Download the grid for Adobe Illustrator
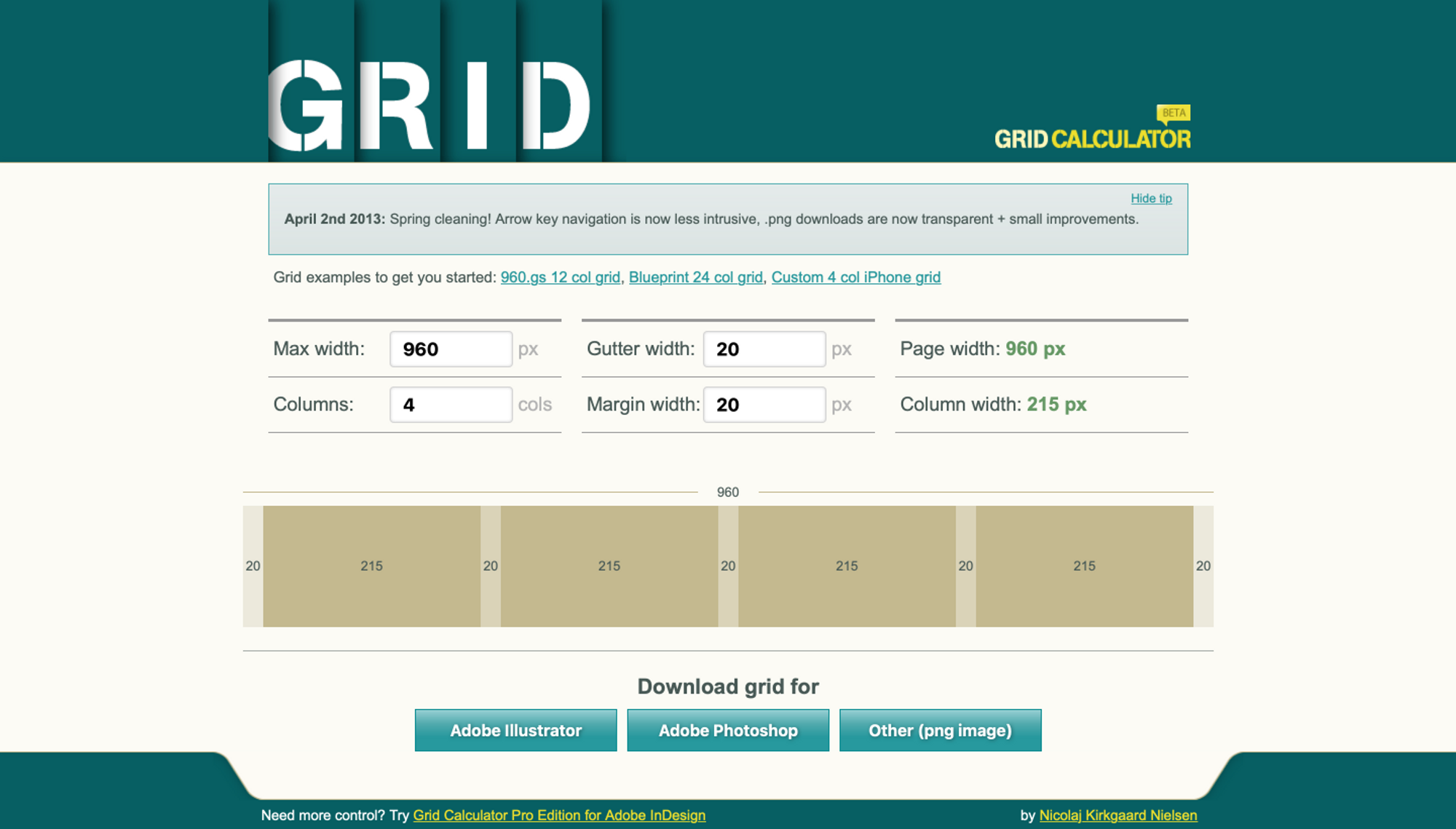The image size is (1456, 829). pos(515,730)
